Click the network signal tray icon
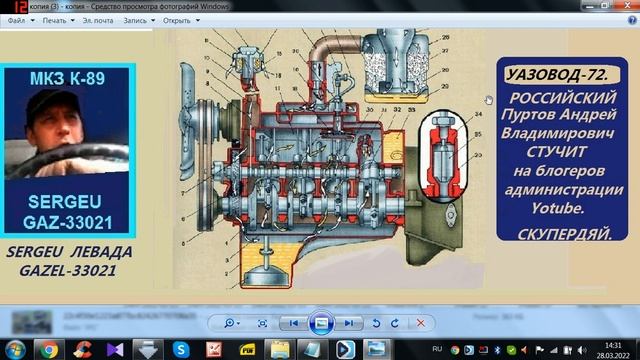Image resolution: width=640 pixels, height=360 pixels. tap(553, 350)
